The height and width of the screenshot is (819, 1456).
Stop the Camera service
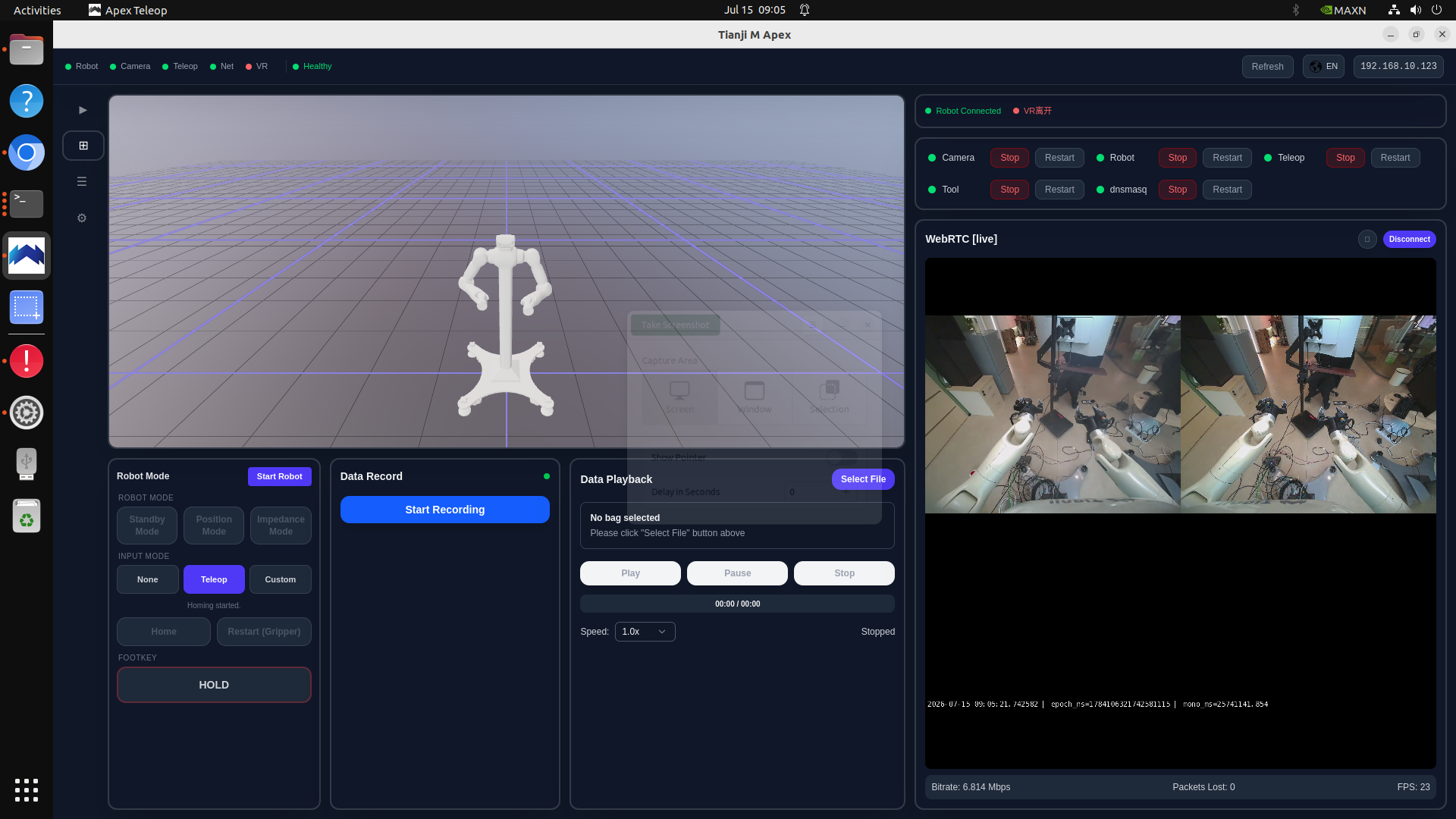click(1009, 158)
